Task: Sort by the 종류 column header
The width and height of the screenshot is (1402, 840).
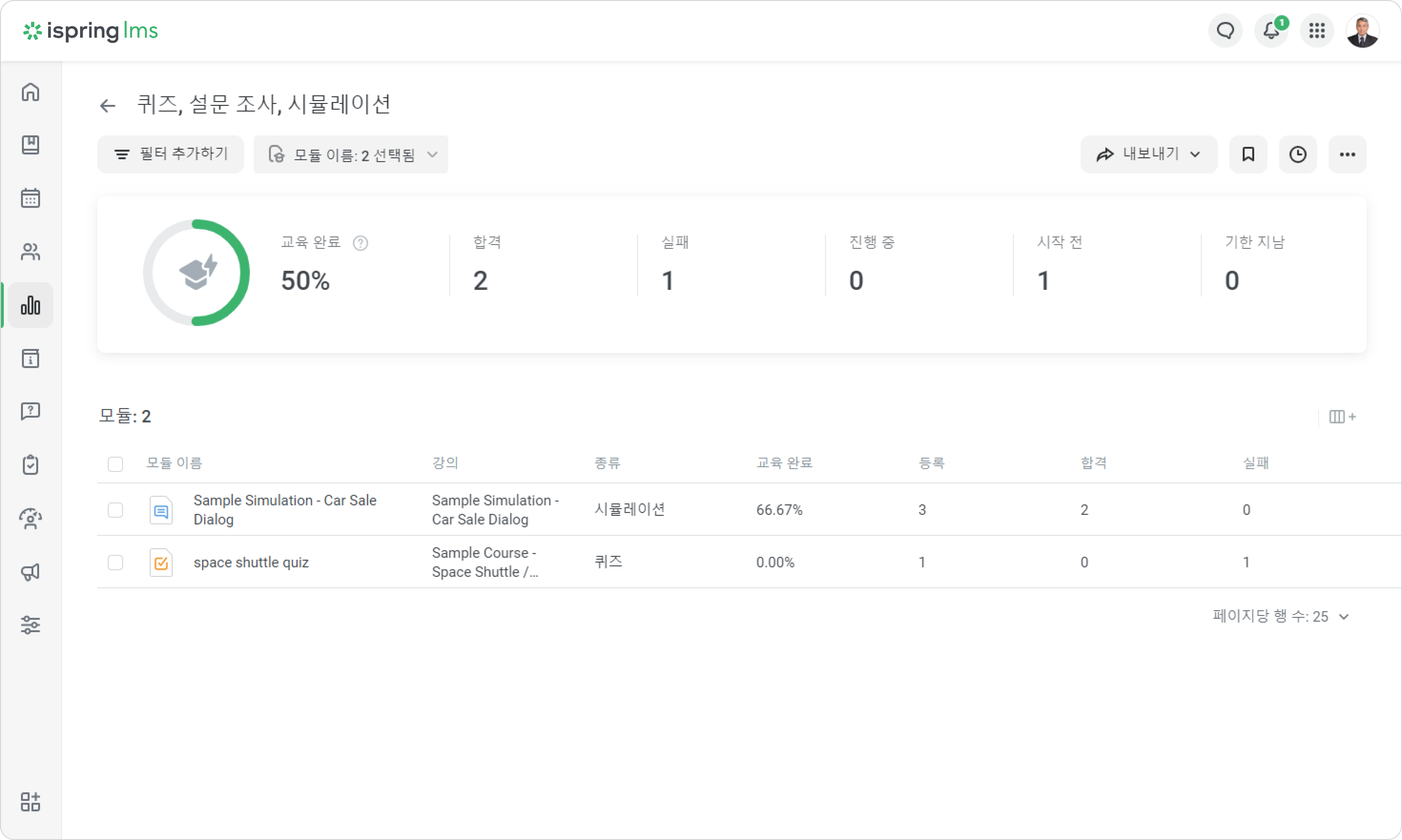Action: (607, 463)
